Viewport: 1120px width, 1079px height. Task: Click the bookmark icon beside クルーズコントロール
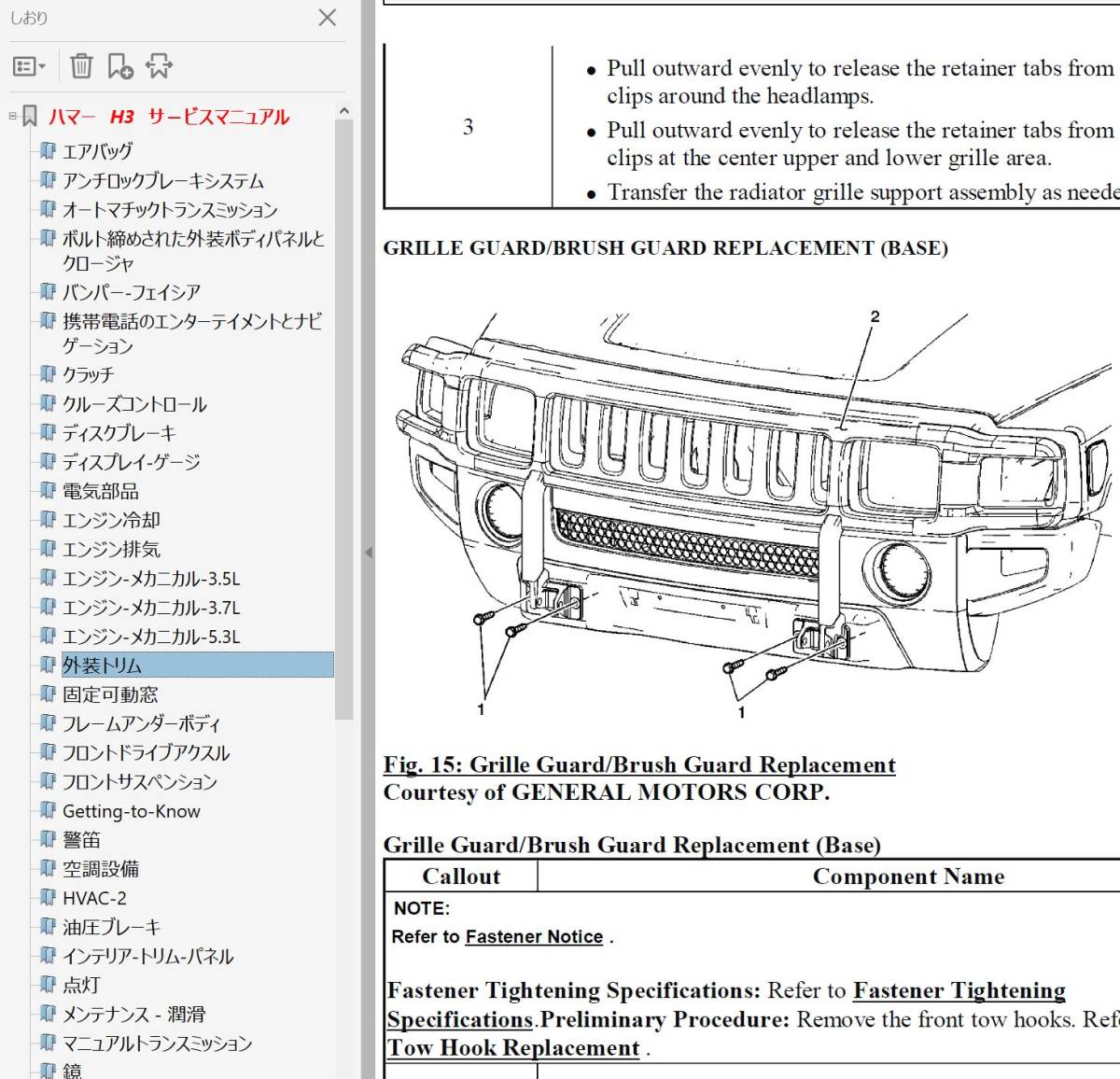48,404
